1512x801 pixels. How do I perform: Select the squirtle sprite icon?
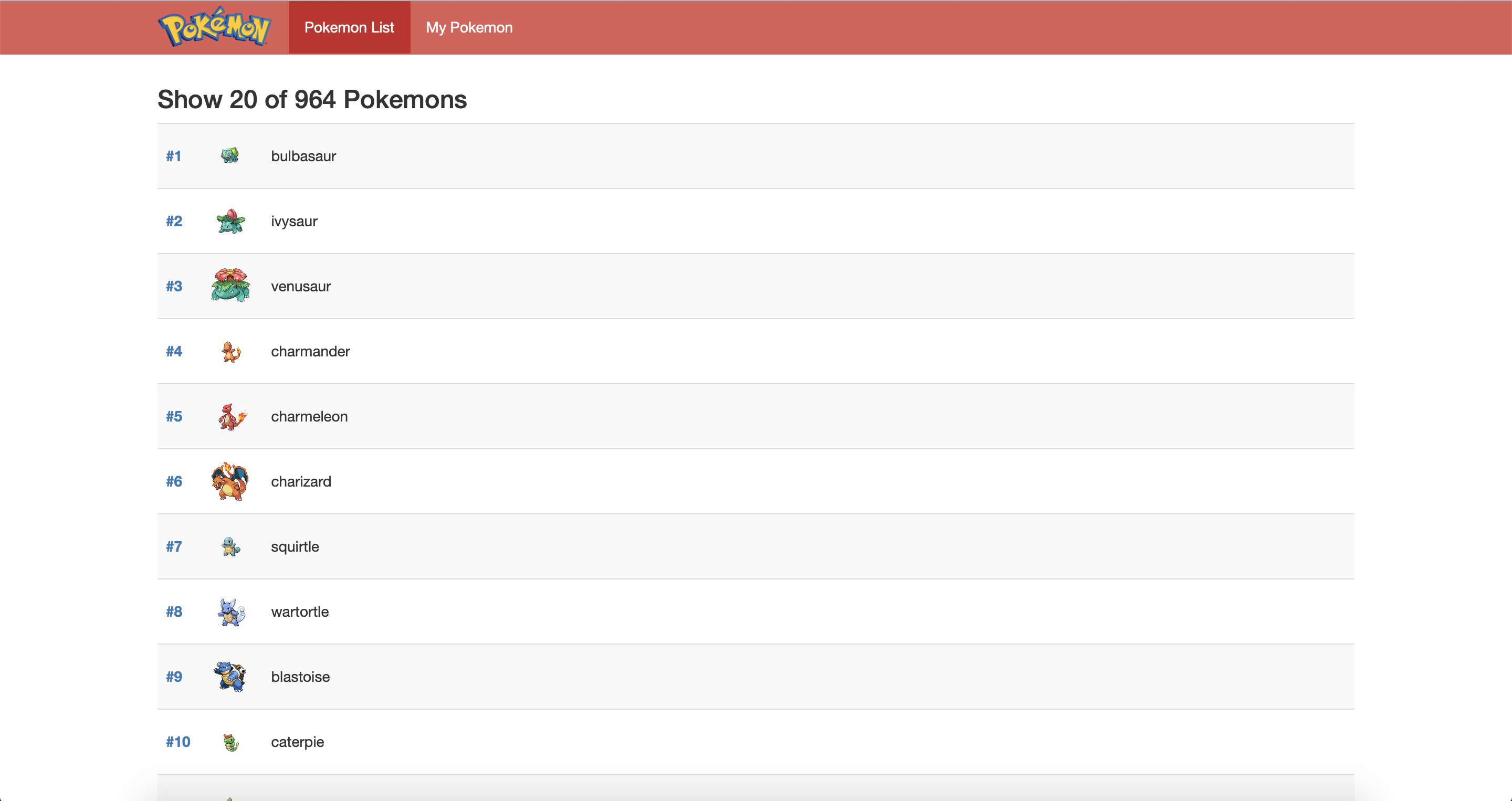coord(230,546)
